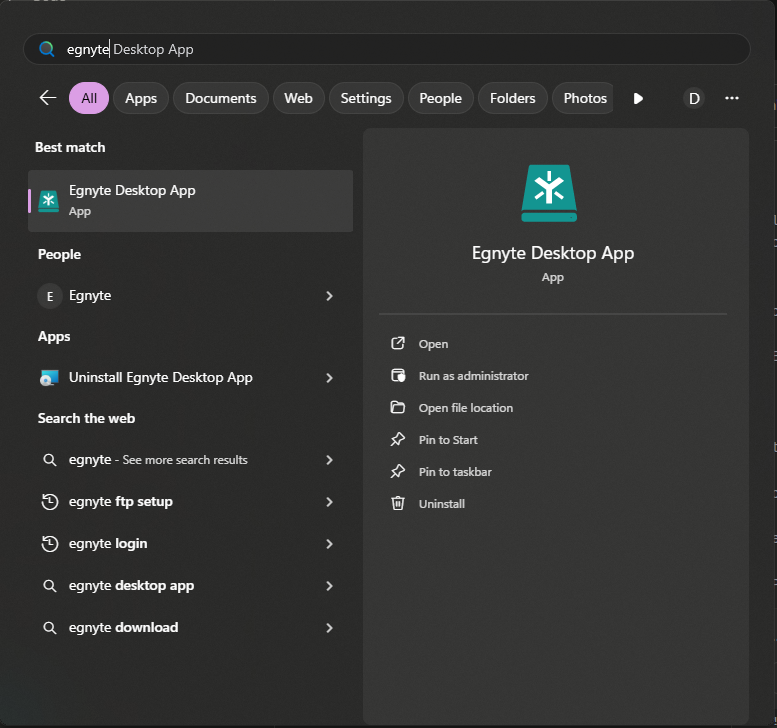Click the 'egnyte login' suggestion
The height and width of the screenshot is (728, 777).
click(191, 544)
